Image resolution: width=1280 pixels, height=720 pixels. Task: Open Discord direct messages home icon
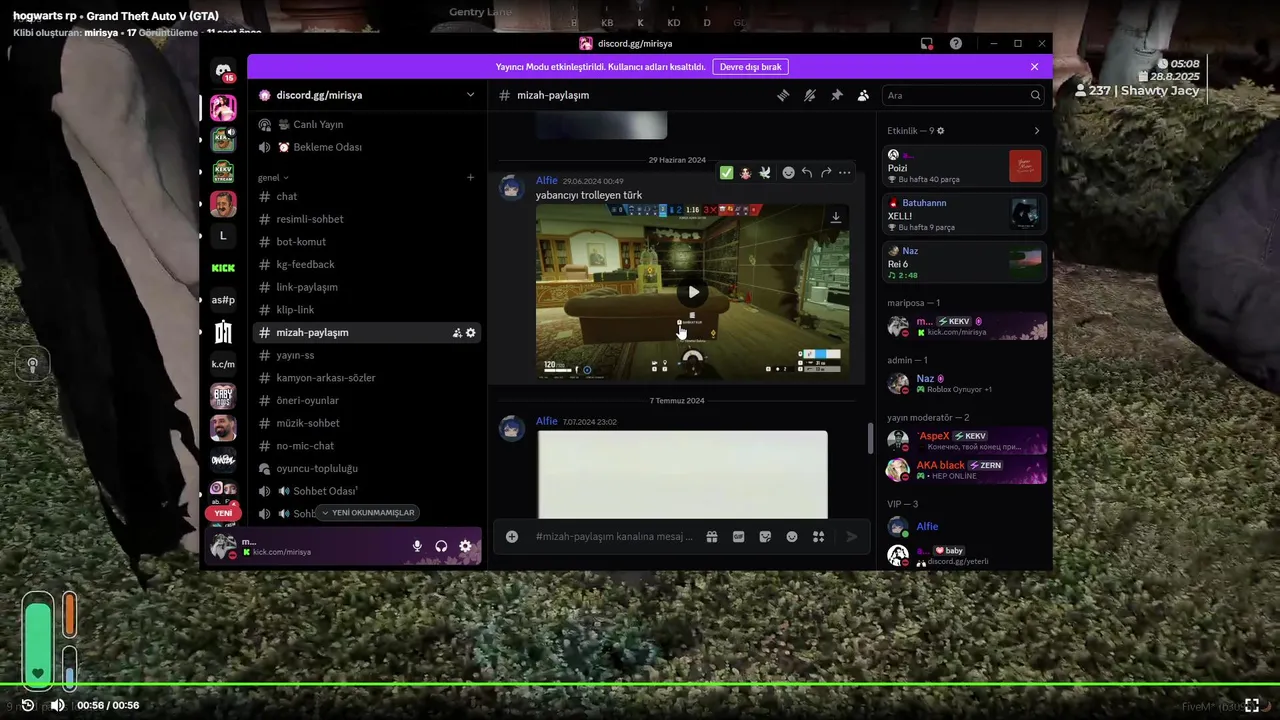[223, 70]
